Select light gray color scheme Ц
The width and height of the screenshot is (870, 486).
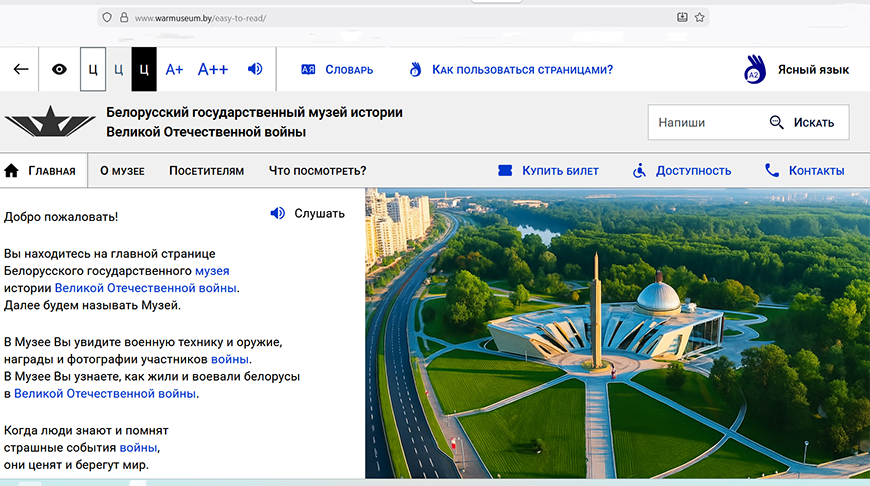click(x=118, y=69)
